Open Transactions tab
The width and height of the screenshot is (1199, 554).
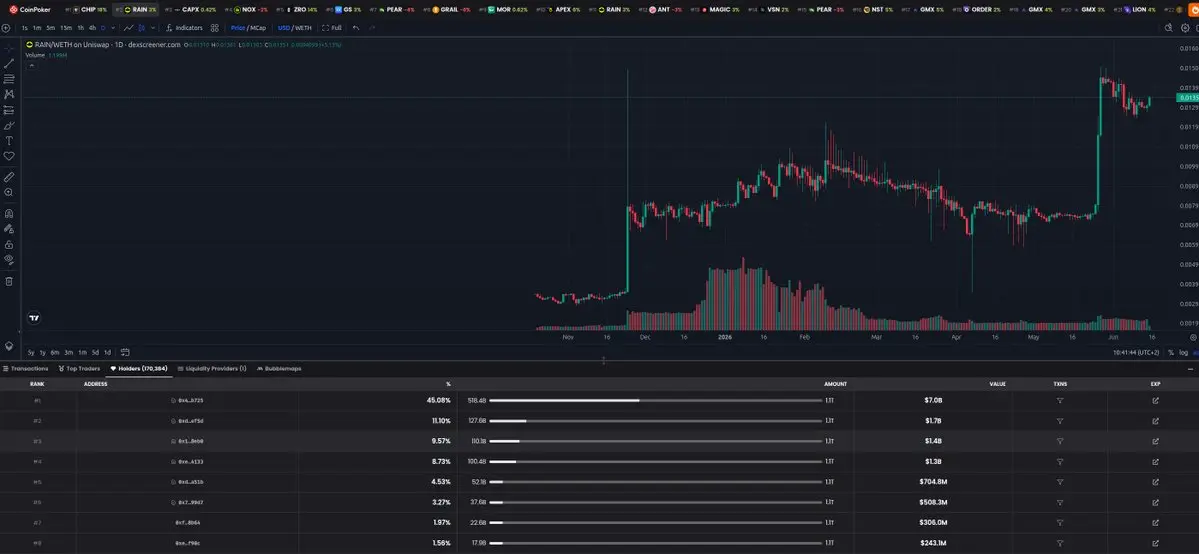tap(26, 368)
